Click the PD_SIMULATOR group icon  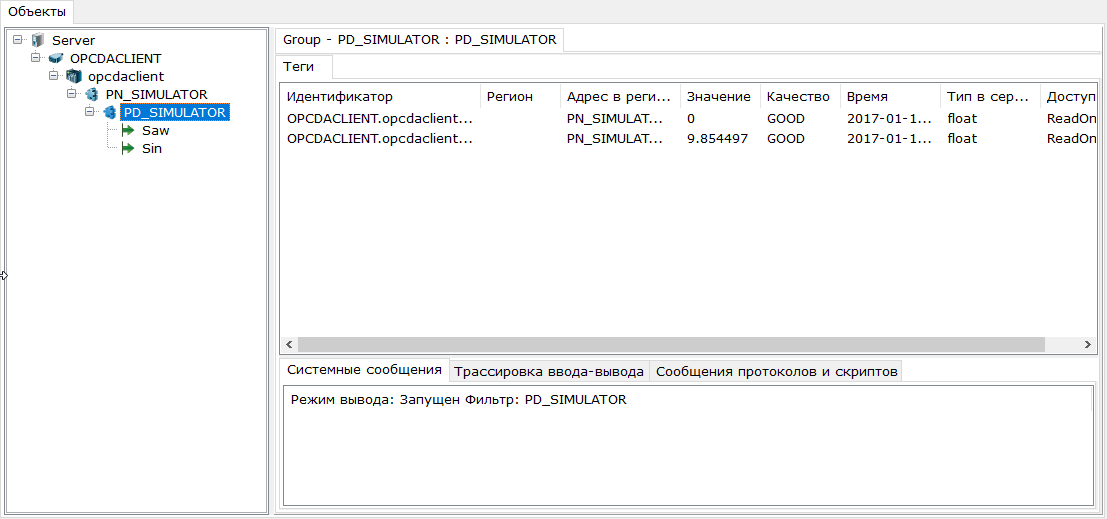[x=109, y=112]
